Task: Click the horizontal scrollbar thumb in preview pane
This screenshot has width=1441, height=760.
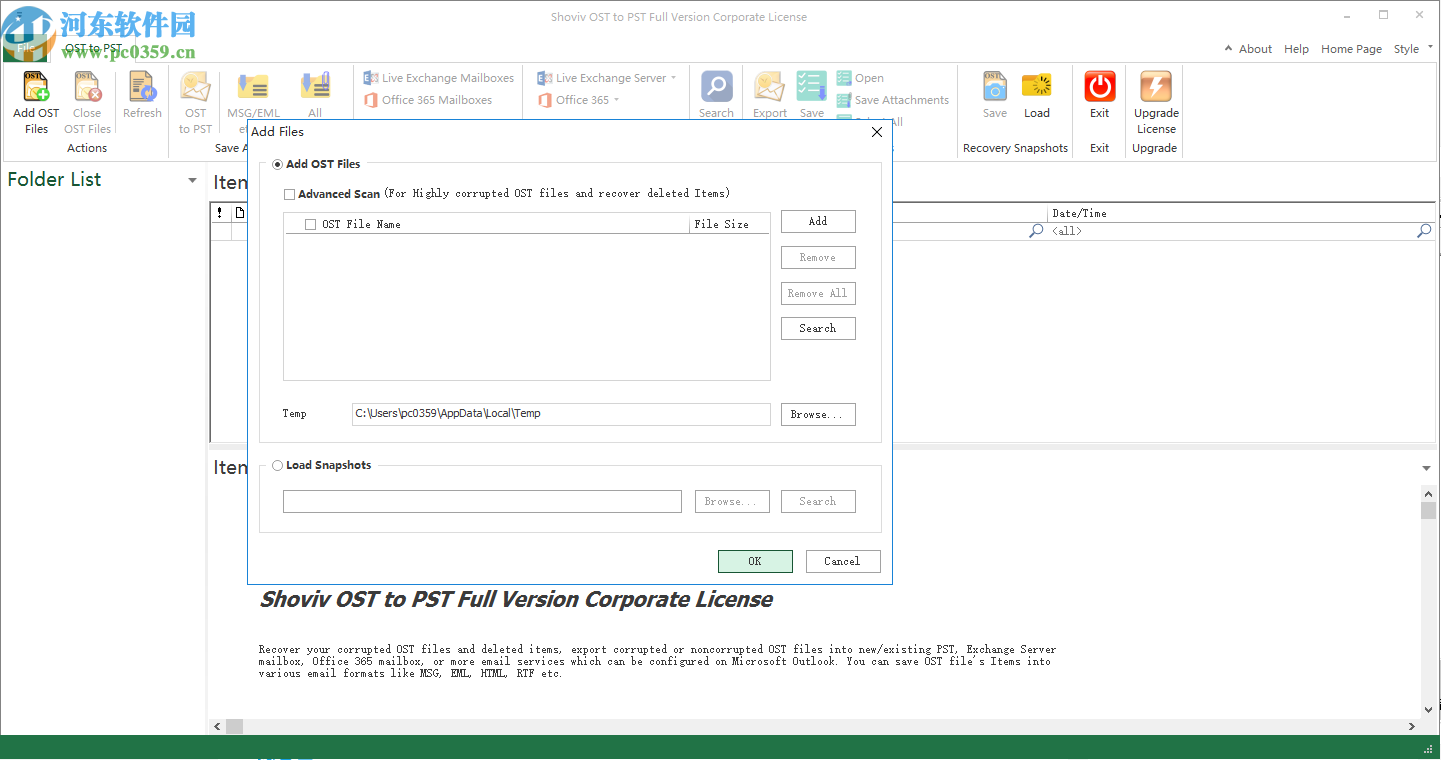Action: 234,725
